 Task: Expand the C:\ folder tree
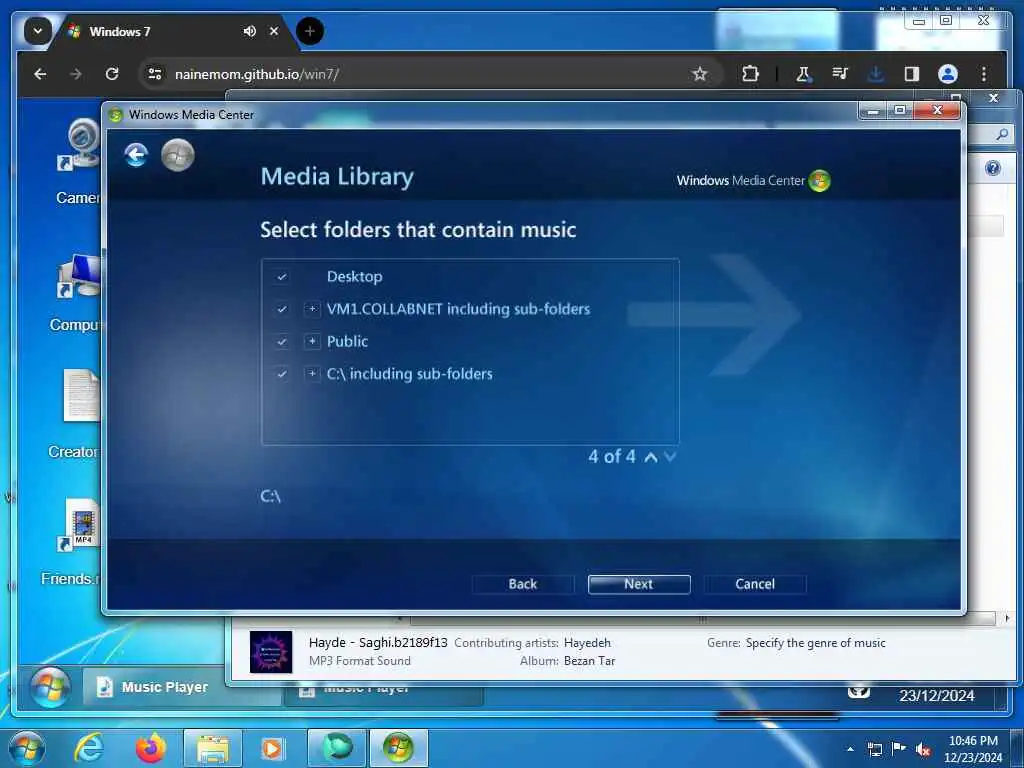312,374
